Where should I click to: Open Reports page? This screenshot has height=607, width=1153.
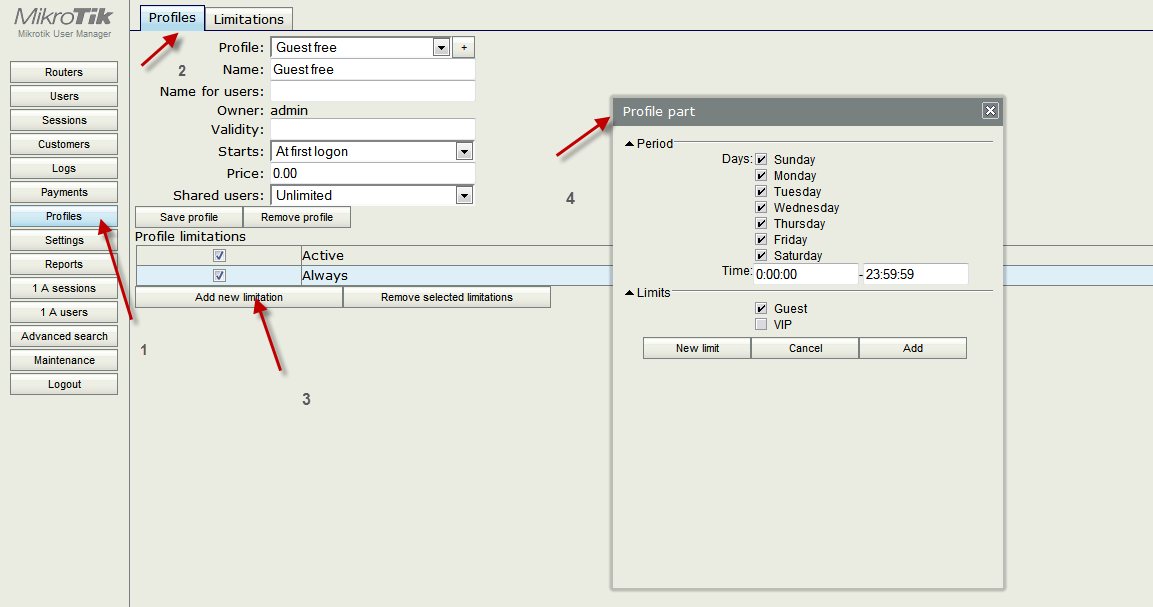[64, 264]
